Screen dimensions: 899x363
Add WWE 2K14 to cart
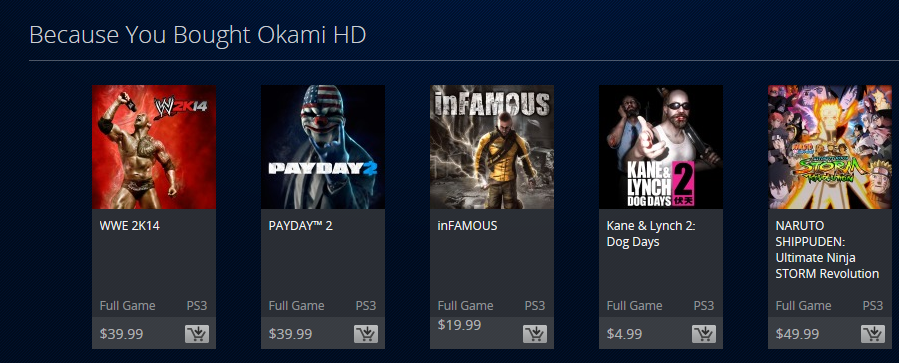(197, 334)
